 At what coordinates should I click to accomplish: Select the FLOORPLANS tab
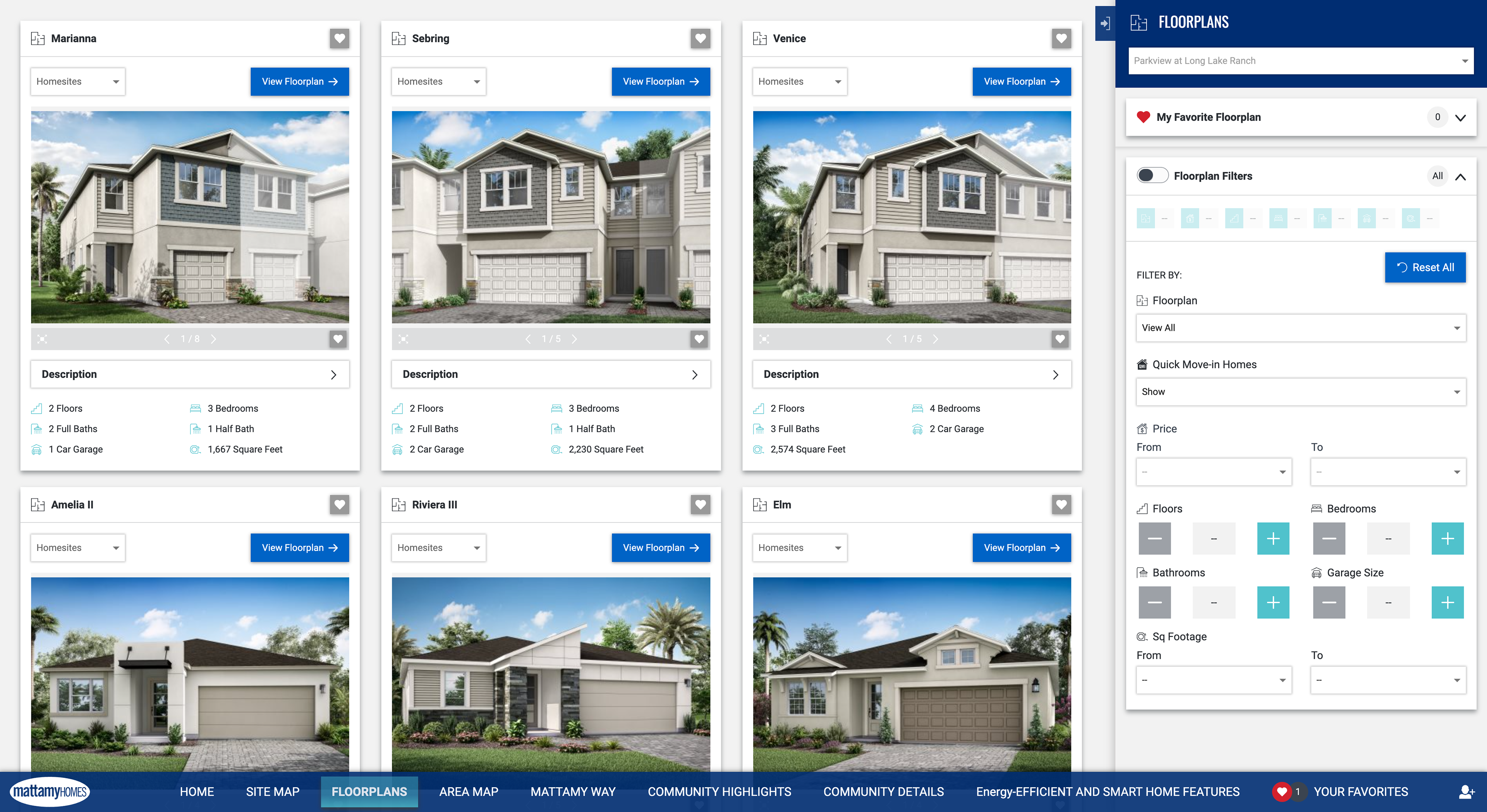click(369, 792)
